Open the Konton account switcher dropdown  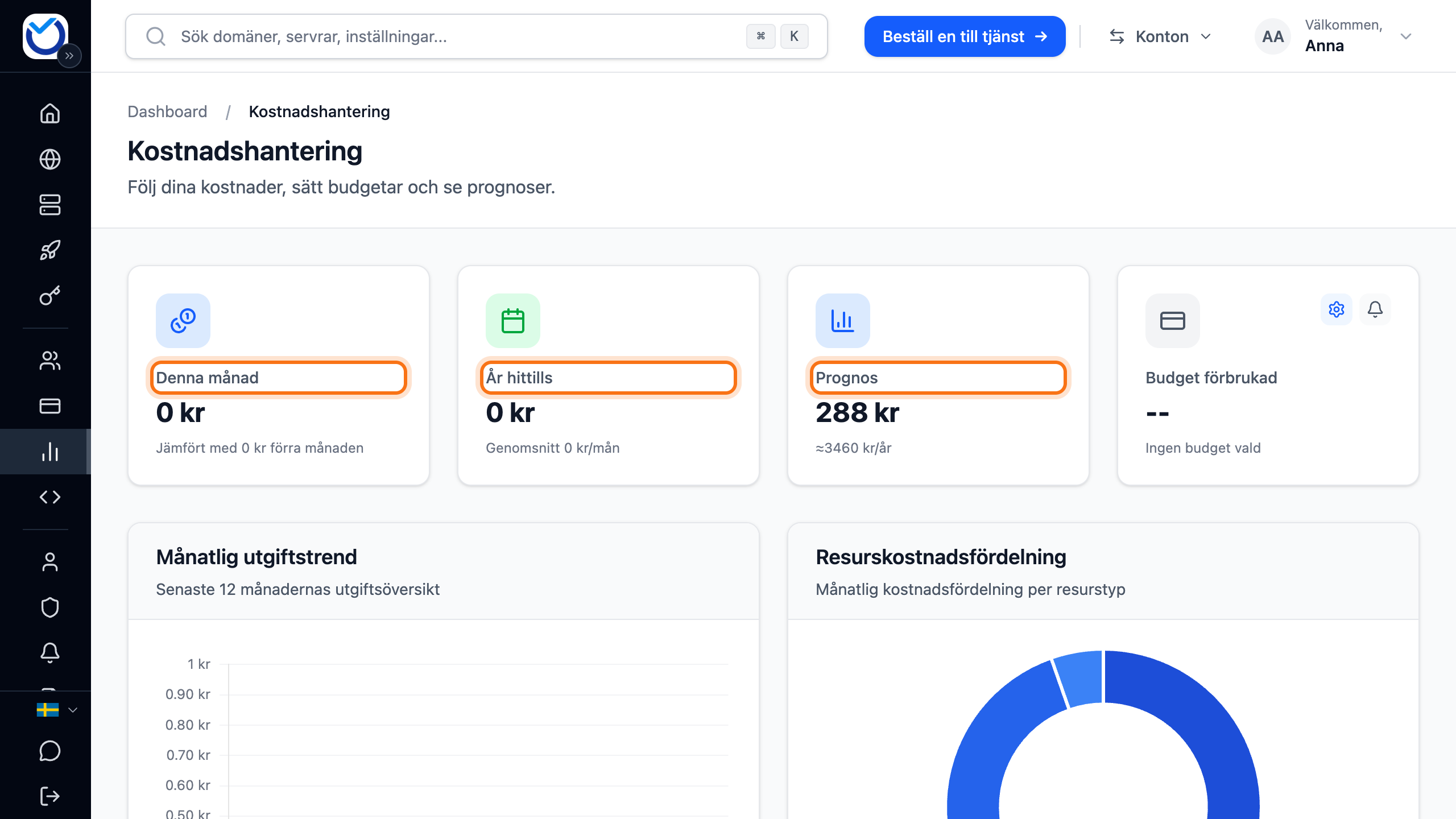(x=1160, y=36)
